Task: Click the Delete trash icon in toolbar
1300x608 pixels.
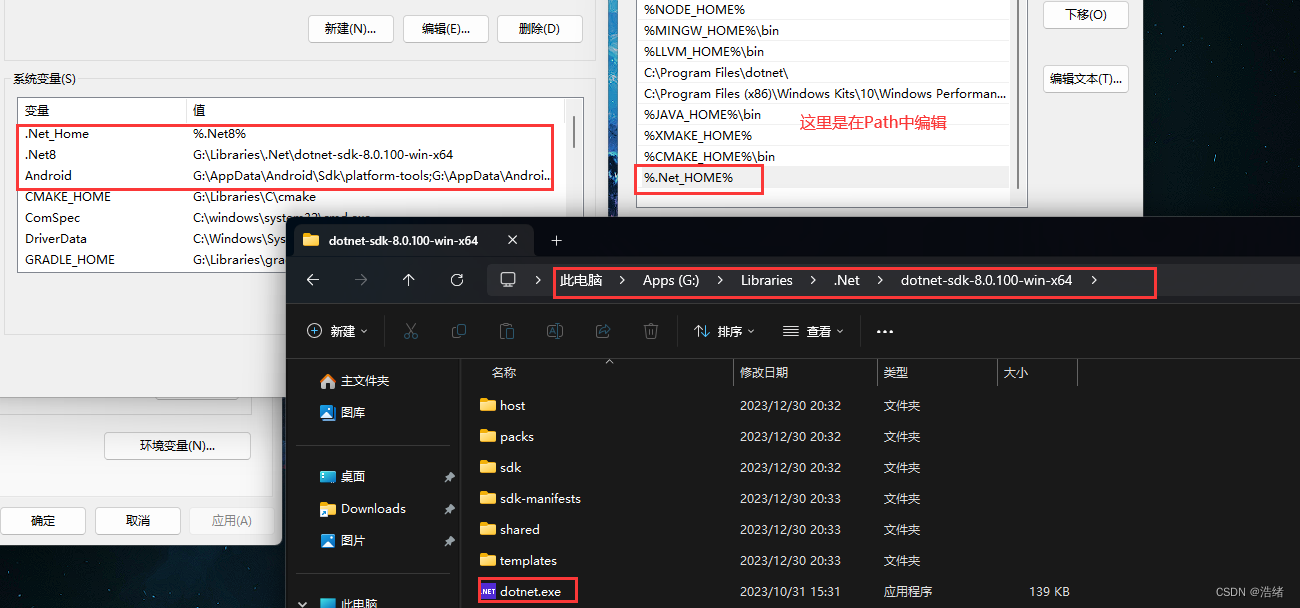Action: click(651, 331)
